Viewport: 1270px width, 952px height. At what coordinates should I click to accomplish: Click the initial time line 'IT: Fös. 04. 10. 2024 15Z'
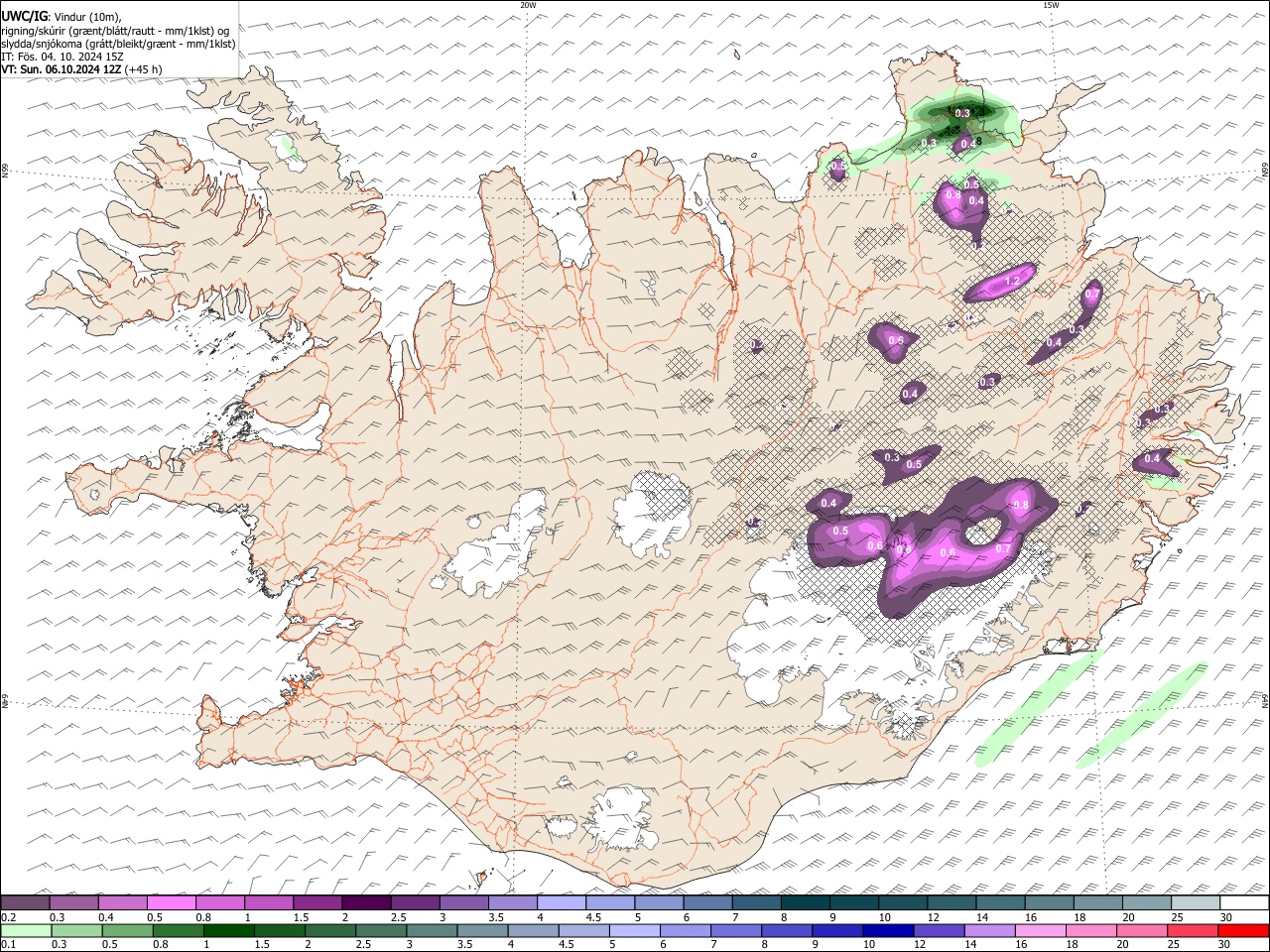tap(63, 57)
